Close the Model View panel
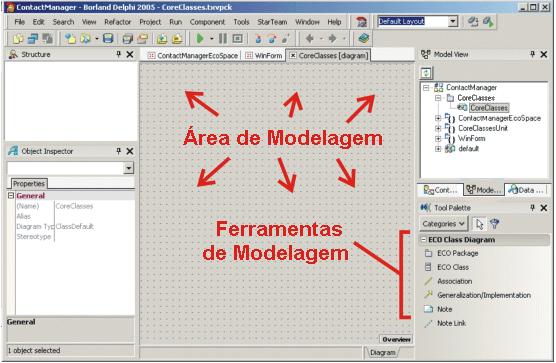This screenshot has height=363, width=556. tap(544, 55)
